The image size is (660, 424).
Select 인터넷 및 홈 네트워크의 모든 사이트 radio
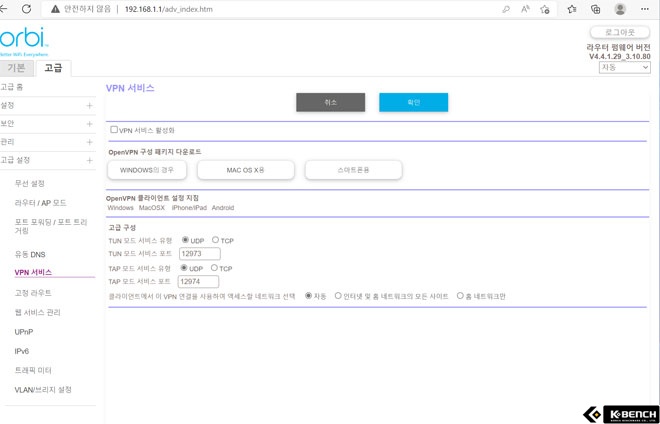(x=338, y=296)
